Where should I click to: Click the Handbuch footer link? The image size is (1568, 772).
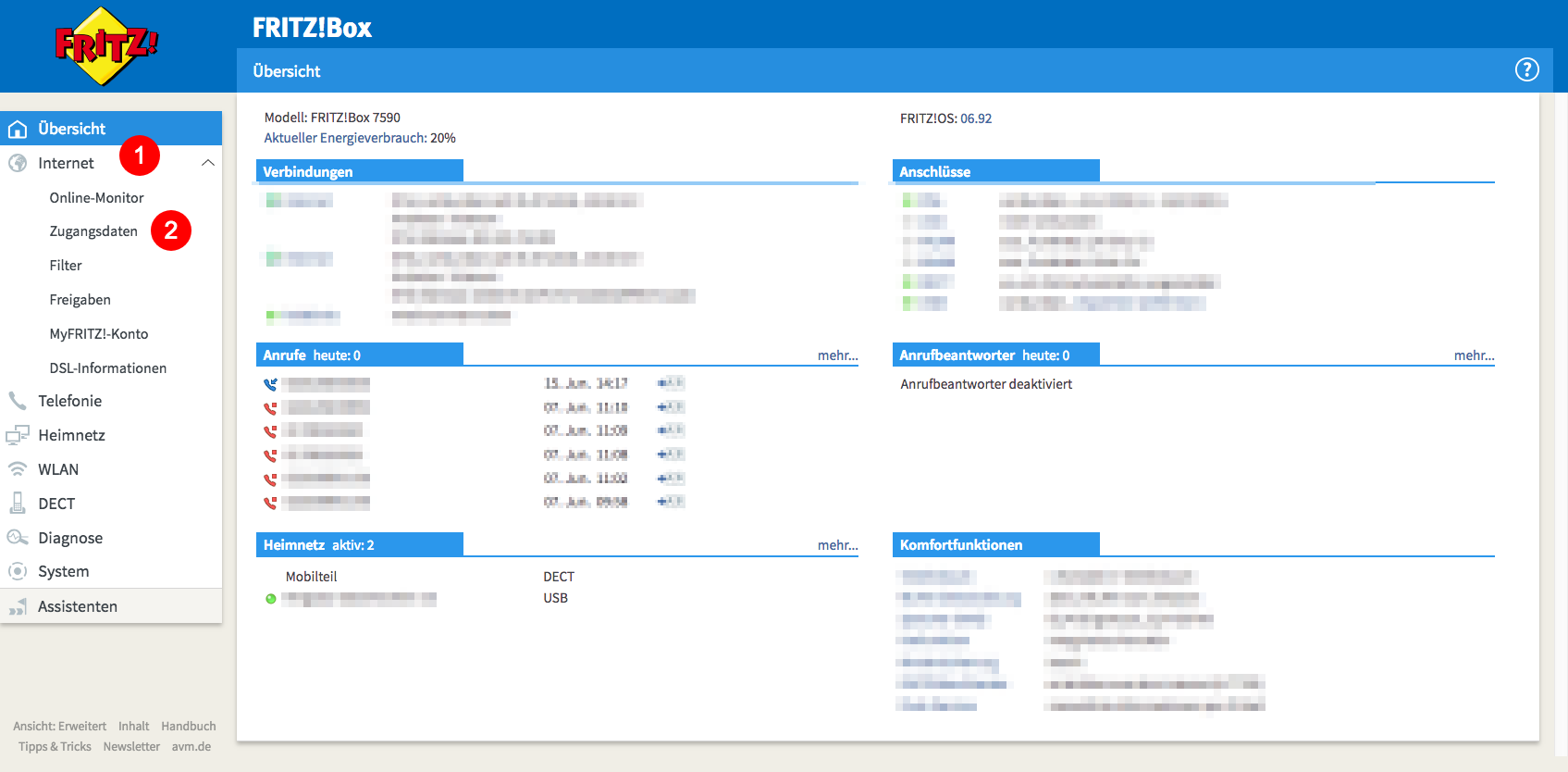(189, 727)
